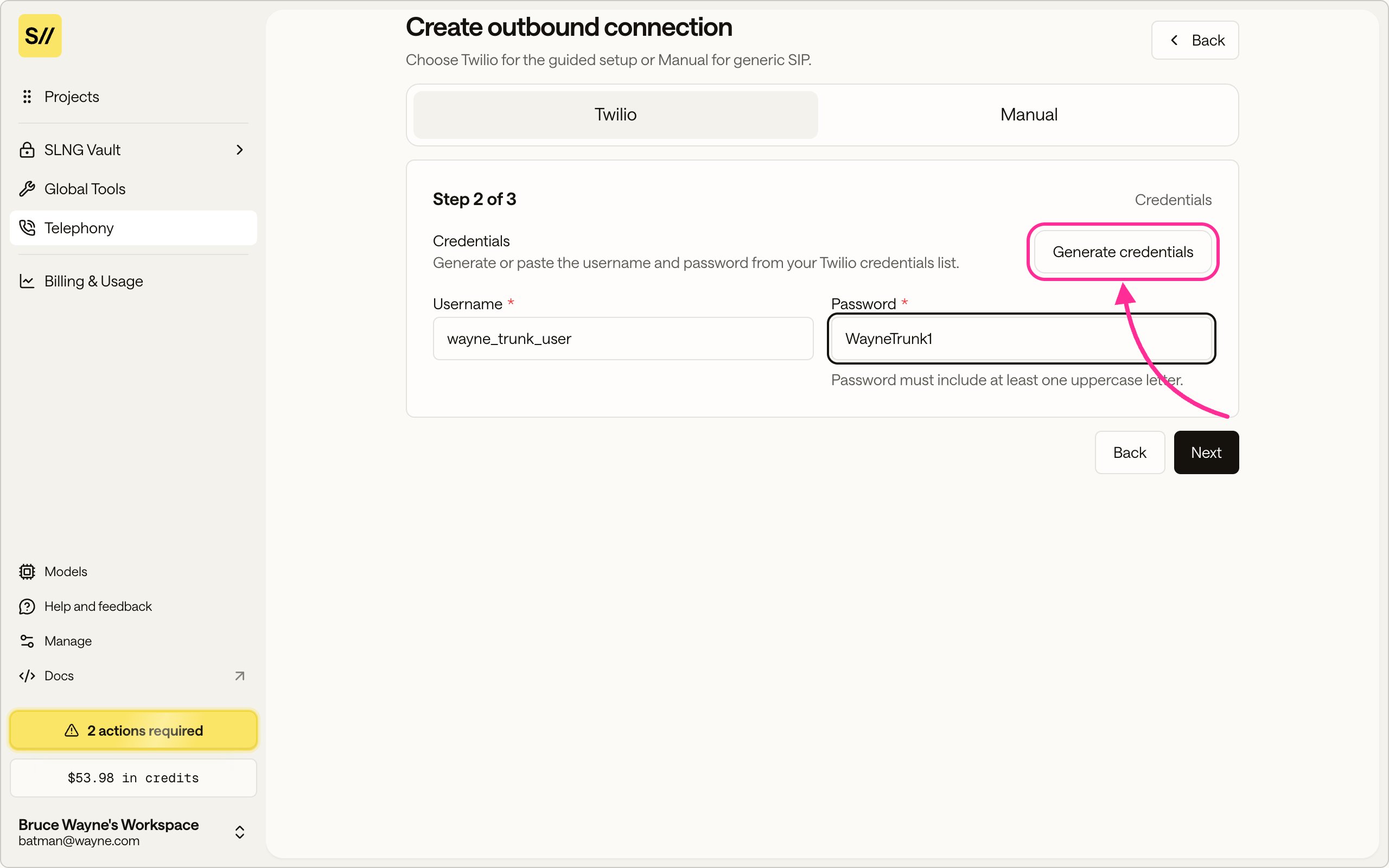The image size is (1389, 868).
Task: Click the Docs external link arrow
Action: pos(240,676)
